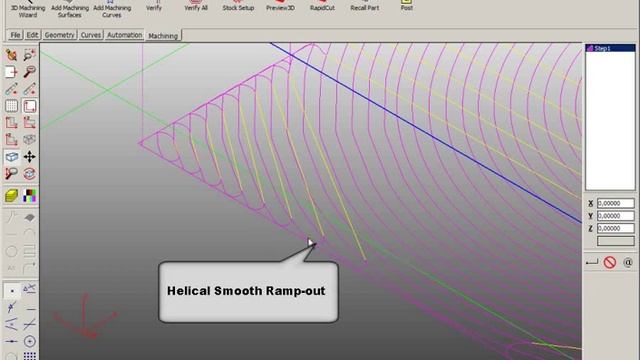Click the red cancel circle icon
640x360 pixels.
tap(610, 262)
